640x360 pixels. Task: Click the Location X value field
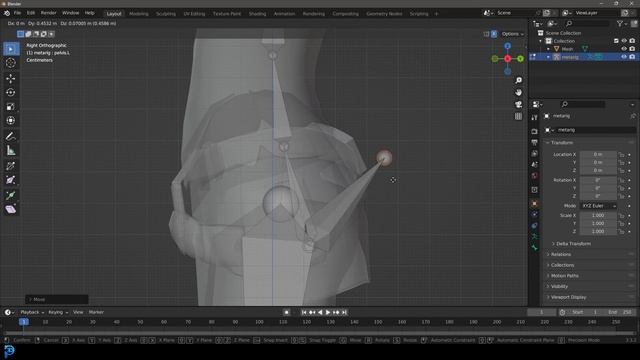(598, 155)
